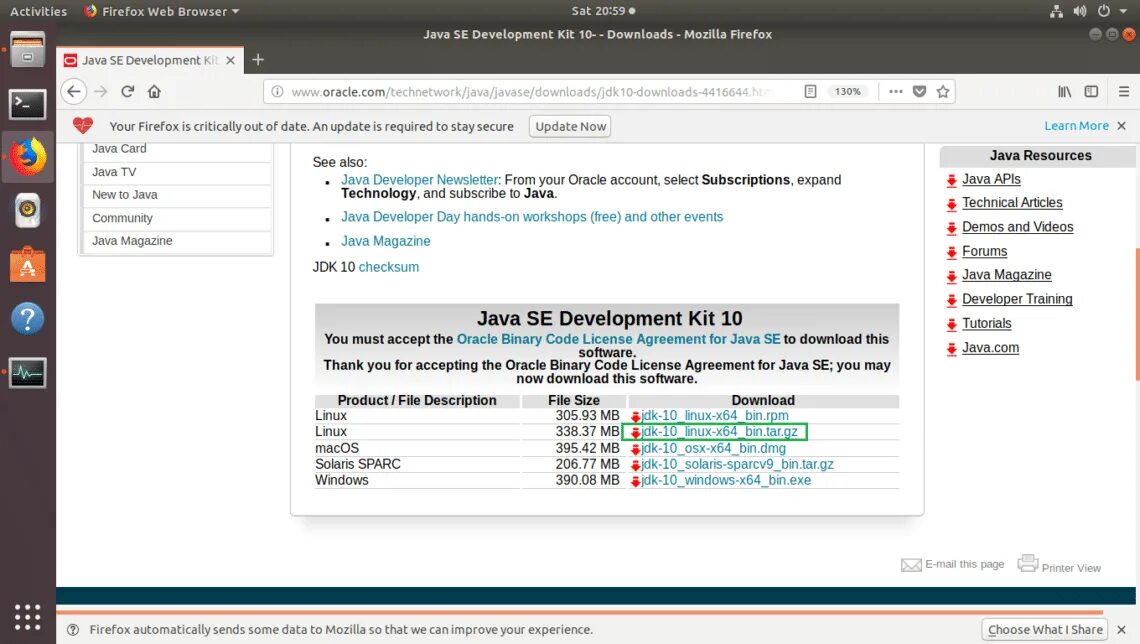Dismiss the data sharing notice bar
Screen dimensions: 1140x644
(x=1122, y=629)
